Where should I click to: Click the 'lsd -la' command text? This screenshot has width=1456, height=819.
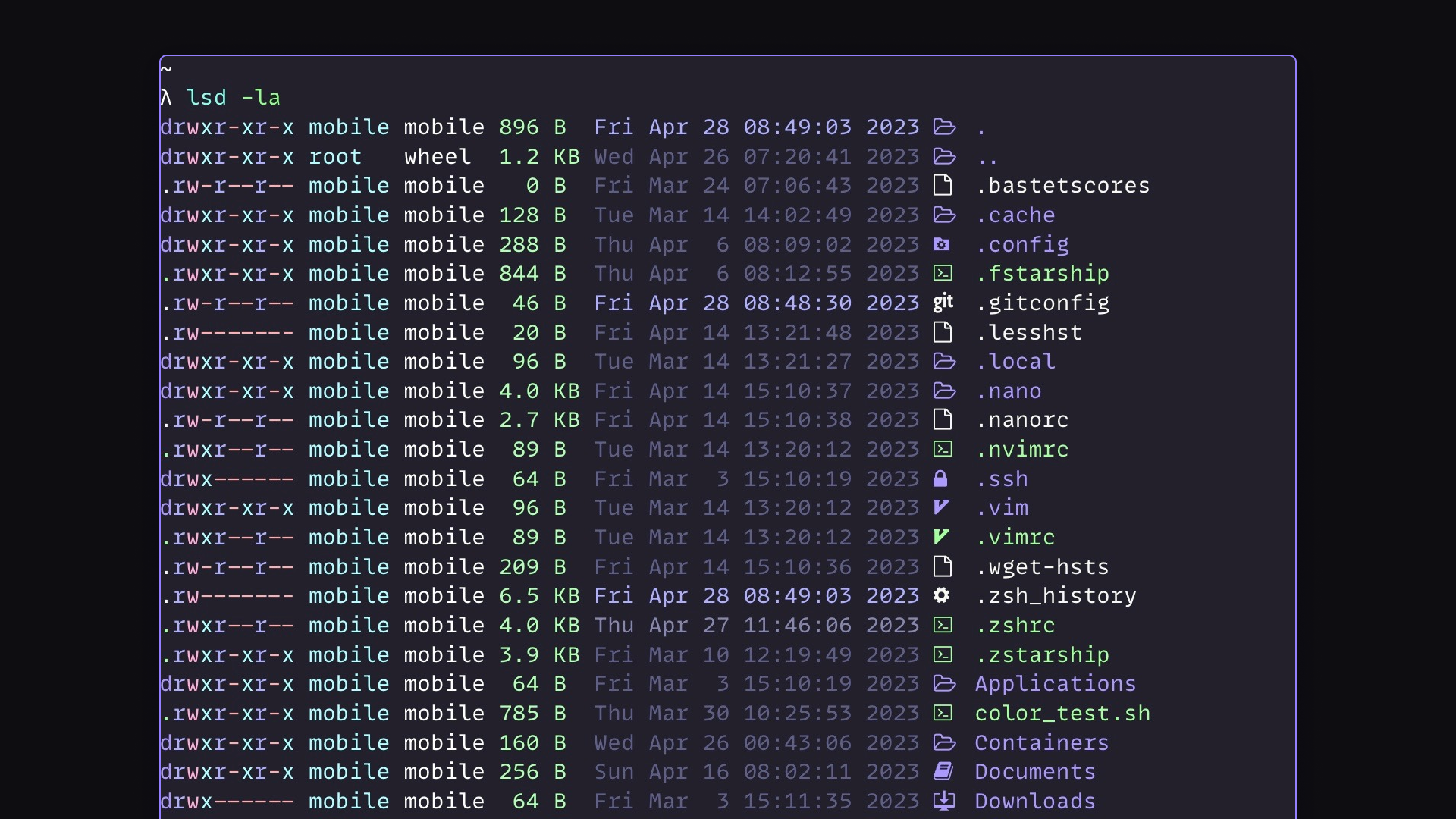coord(233,97)
